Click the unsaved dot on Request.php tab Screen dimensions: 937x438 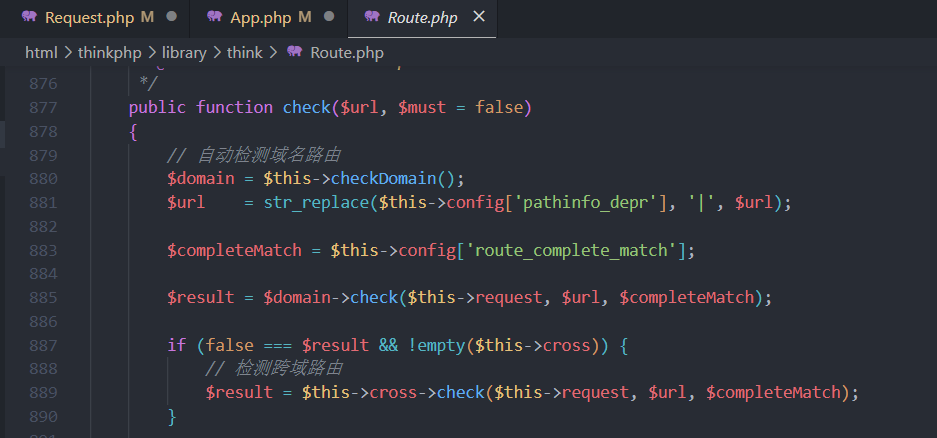point(172,17)
